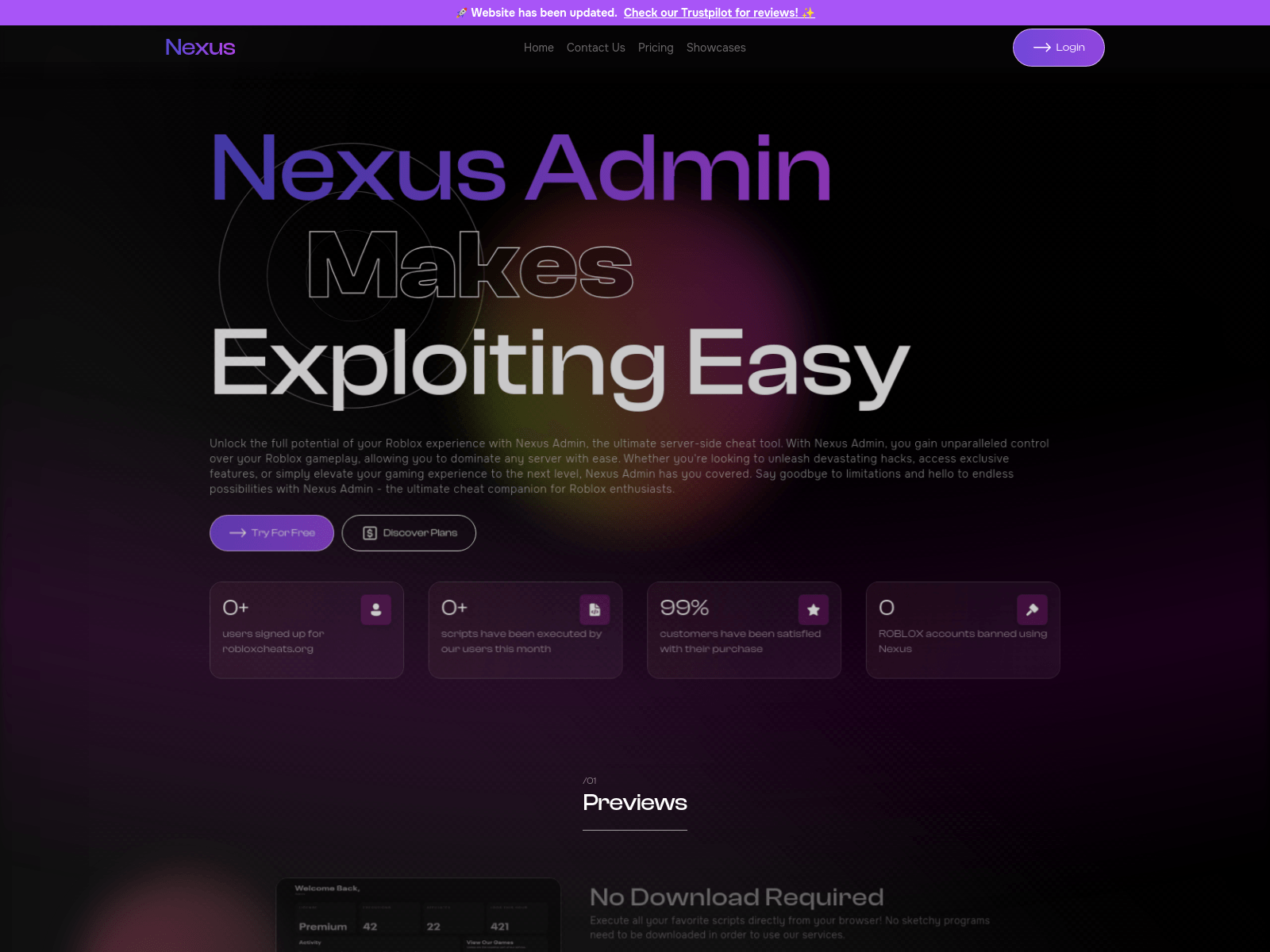Click the arrow icon in Try For Free
This screenshot has height=952, width=1270.
click(x=237, y=533)
